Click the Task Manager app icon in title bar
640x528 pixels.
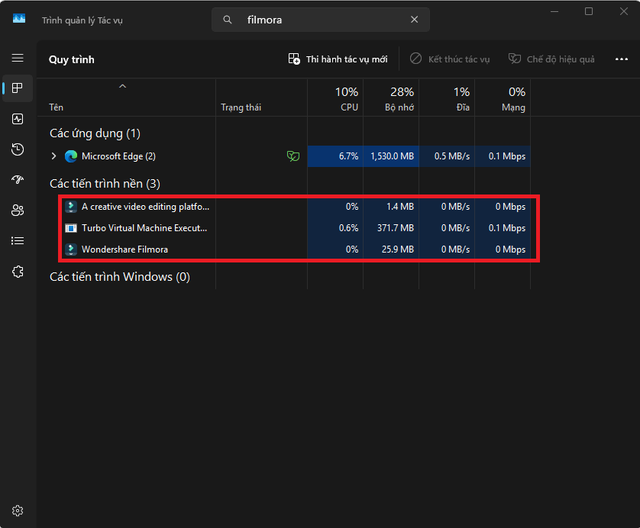19,19
